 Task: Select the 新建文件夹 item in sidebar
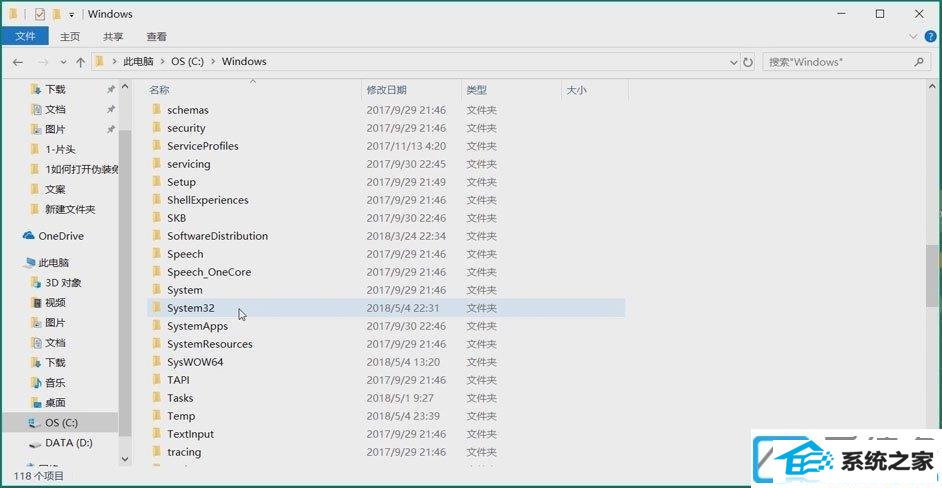(x=70, y=209)
